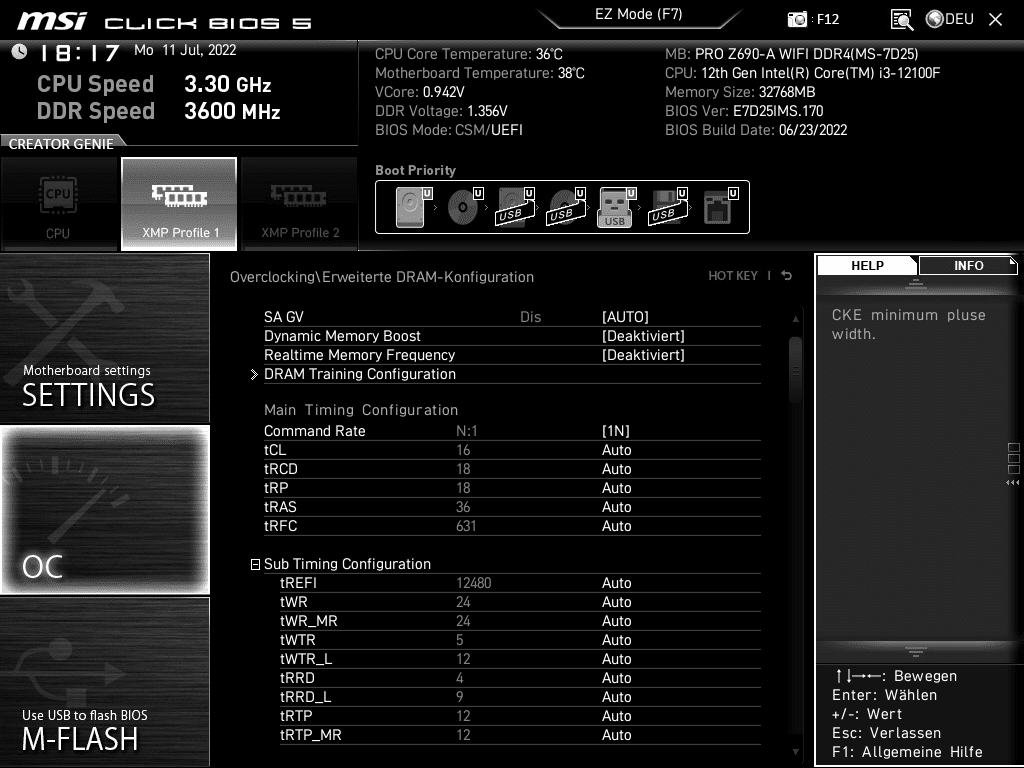Select the CPU Creator Genie profile

point(58,204)
